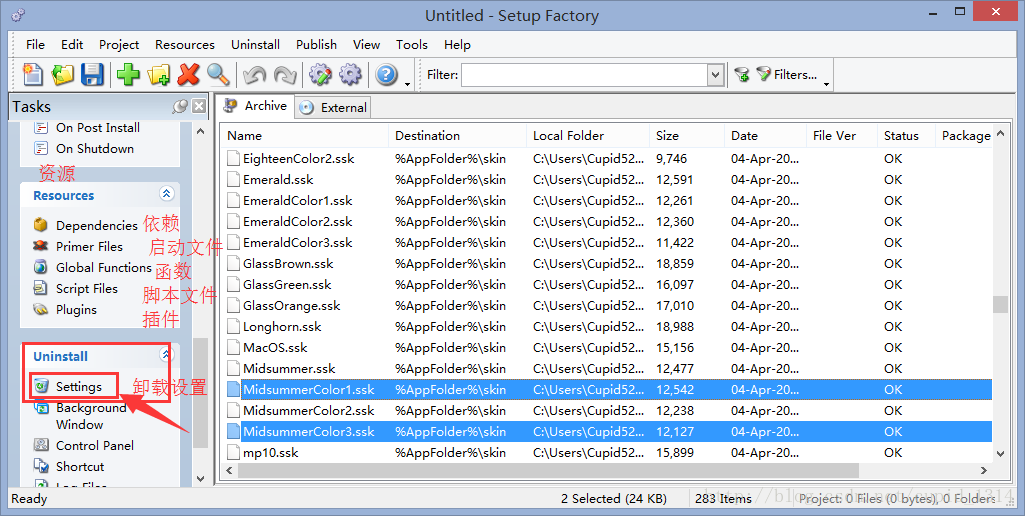Select mp10.ssk file row
The width and height of the screenshot is (1025, 516).
608,453
